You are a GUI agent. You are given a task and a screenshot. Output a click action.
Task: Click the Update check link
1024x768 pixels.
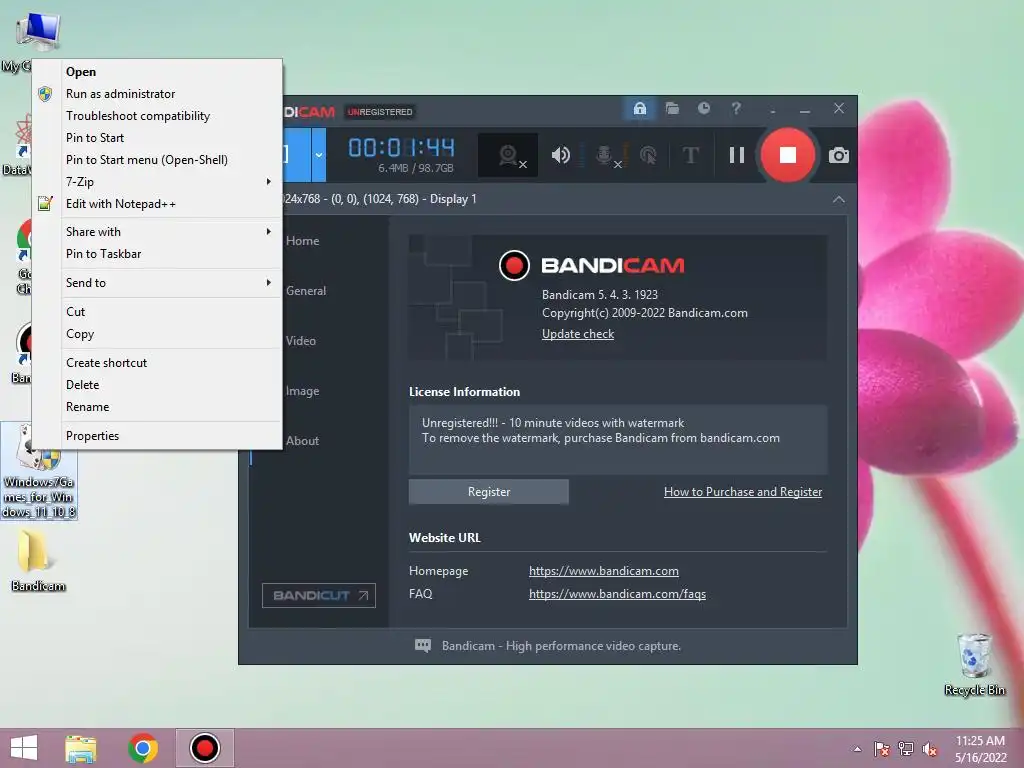pos(578,334)
